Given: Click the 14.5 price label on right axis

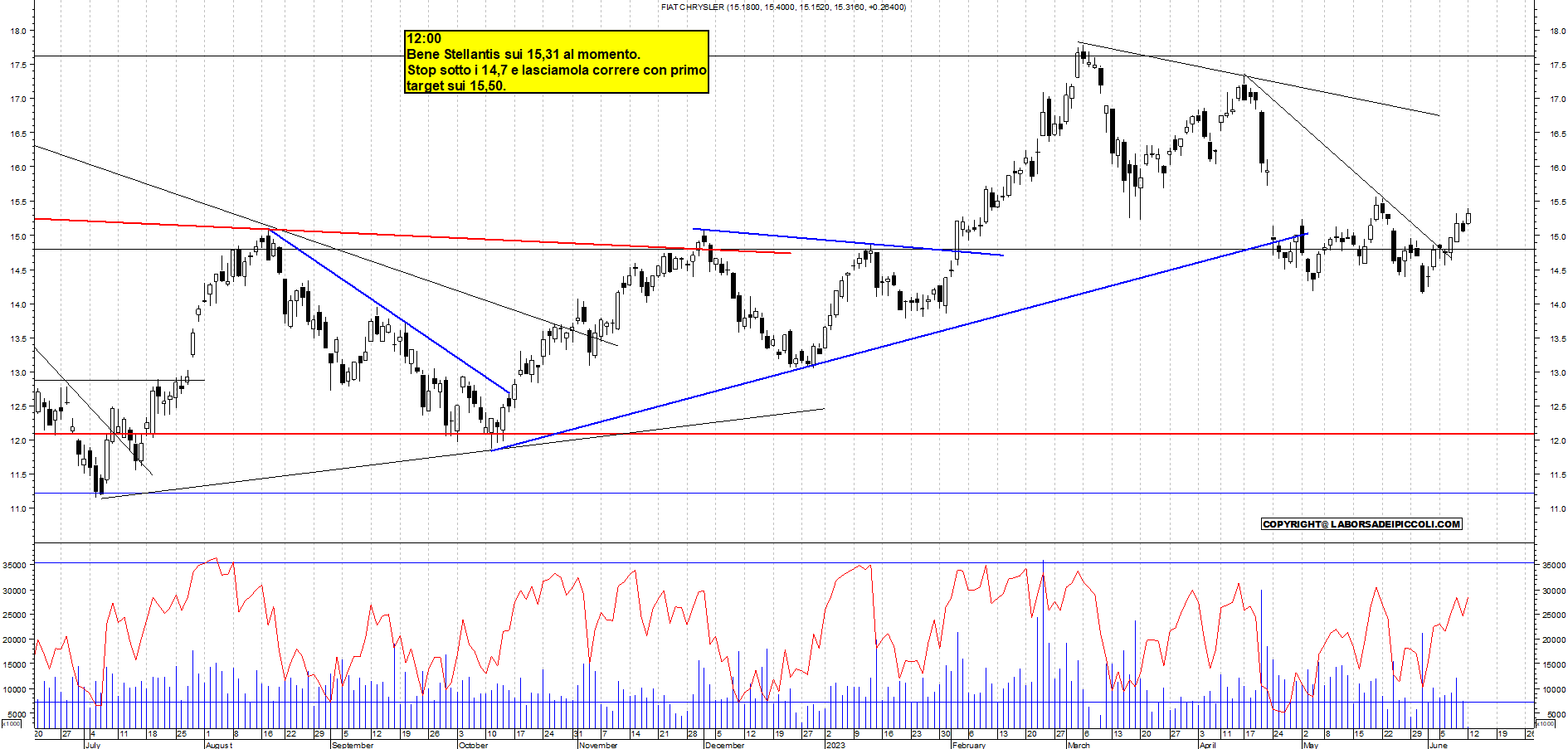Looking at the screenshot, I should (1557, 270).
